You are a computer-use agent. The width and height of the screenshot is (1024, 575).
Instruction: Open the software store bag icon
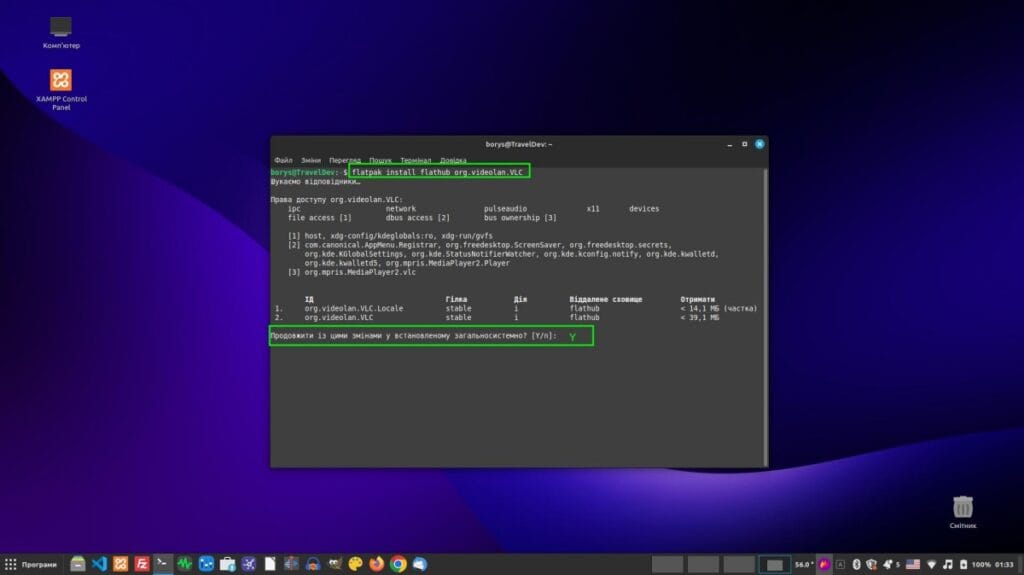click(227, 564)
